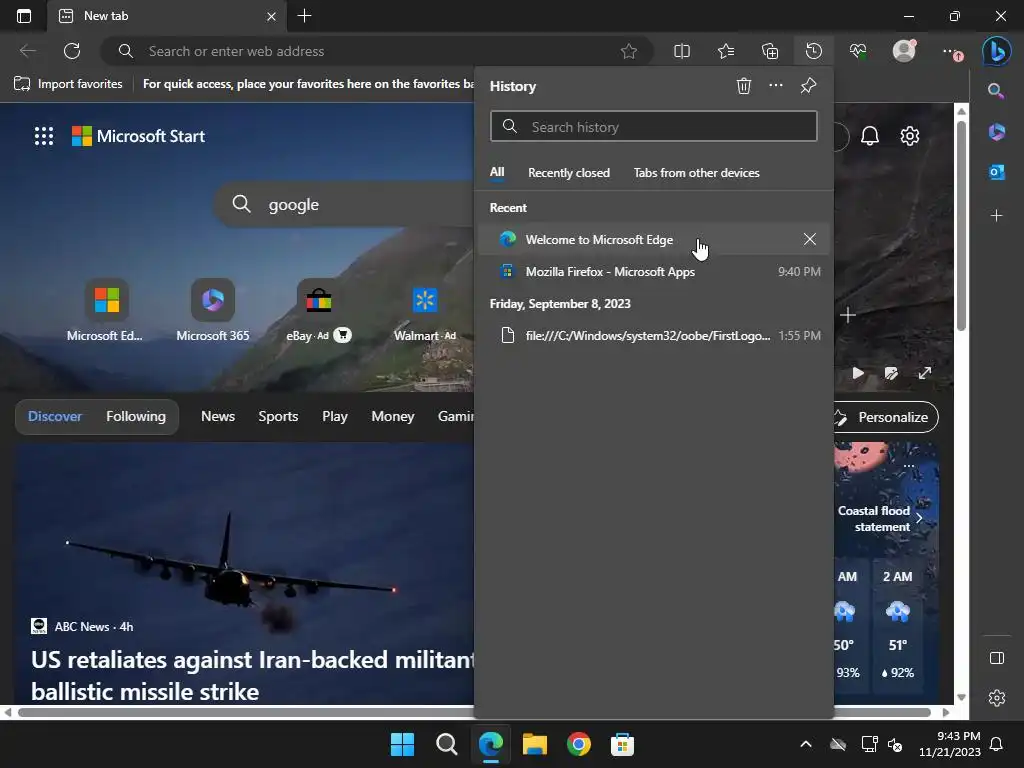
Task: Open ABC News Iran-backed militants article
Action: tap(252, 675)
